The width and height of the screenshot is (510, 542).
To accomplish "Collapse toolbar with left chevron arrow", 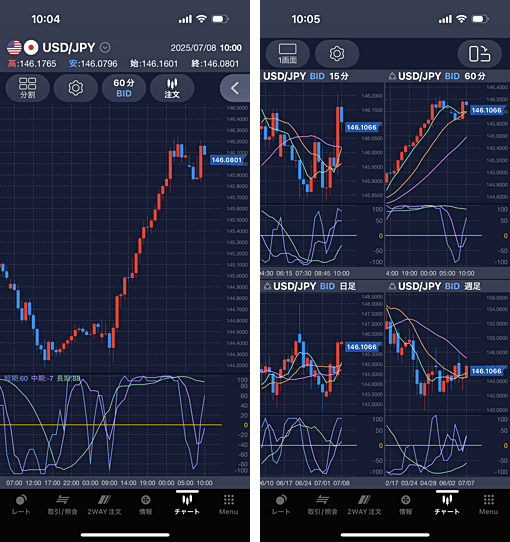I will [235, 88].
